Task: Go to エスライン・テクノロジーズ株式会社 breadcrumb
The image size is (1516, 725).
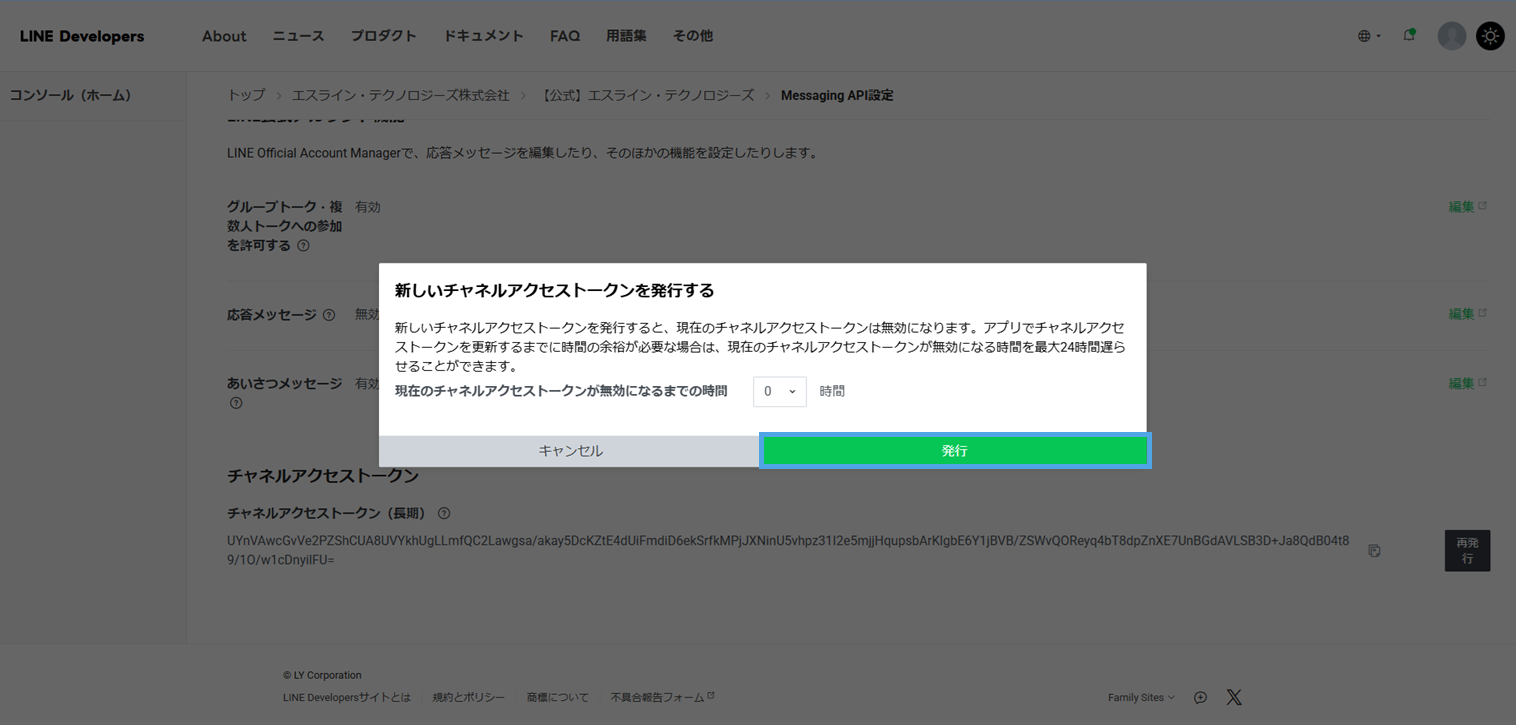Action: tap(400, 95)
